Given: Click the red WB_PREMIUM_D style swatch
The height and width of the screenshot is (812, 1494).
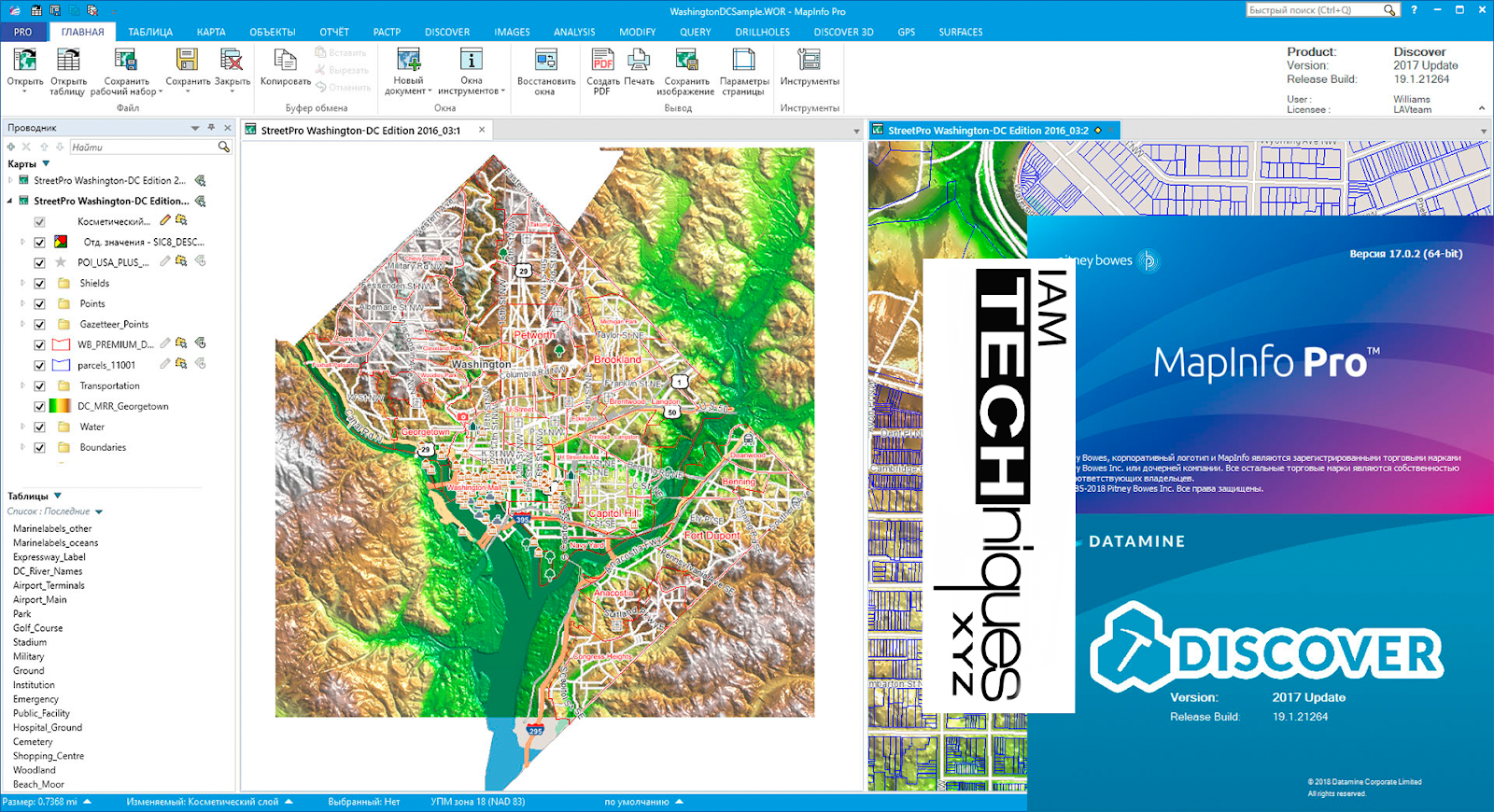Looking at the screenshot, I should pyautogui.click(x=61, y=344).
